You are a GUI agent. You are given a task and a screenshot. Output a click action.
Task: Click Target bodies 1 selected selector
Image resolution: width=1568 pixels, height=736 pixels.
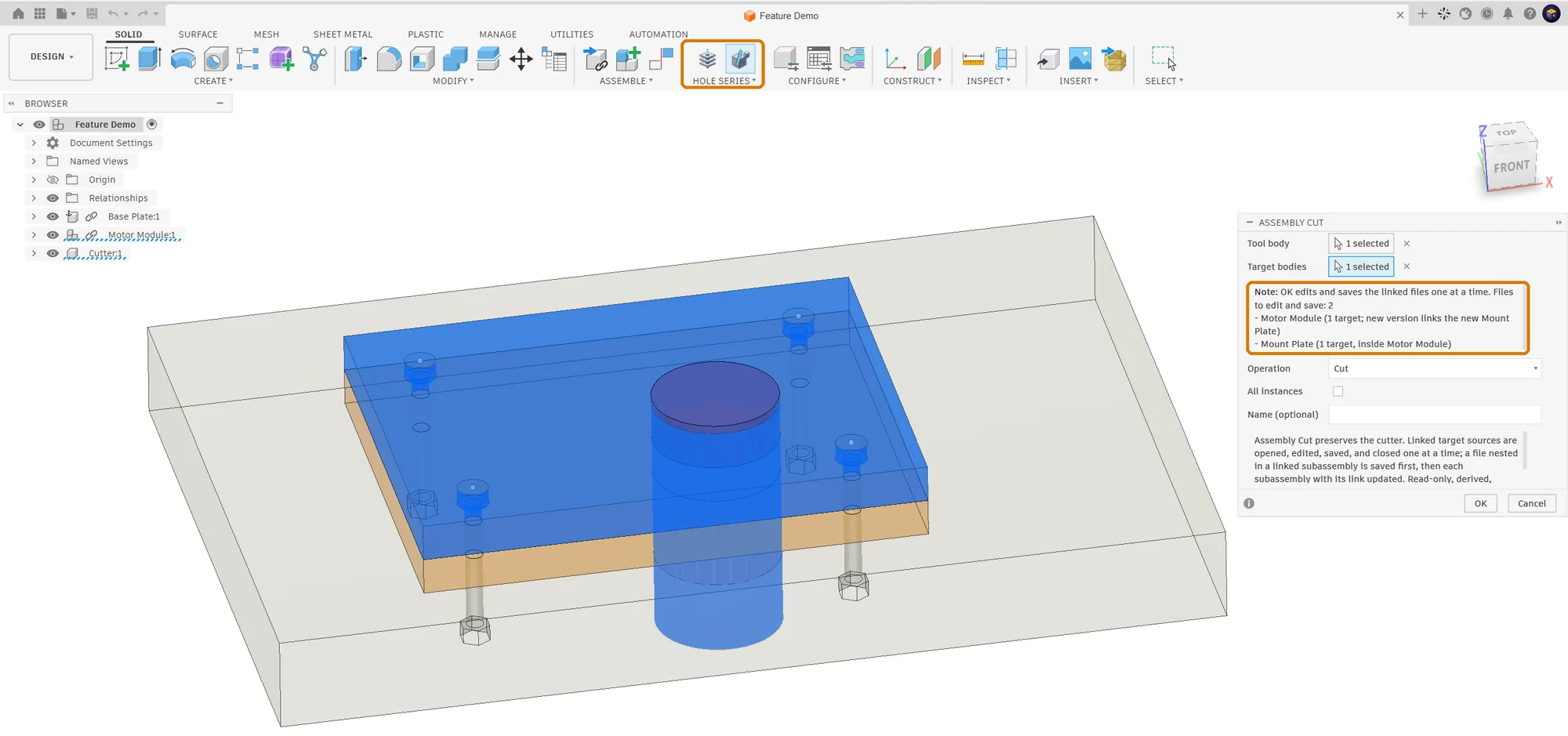(1361, 266)
